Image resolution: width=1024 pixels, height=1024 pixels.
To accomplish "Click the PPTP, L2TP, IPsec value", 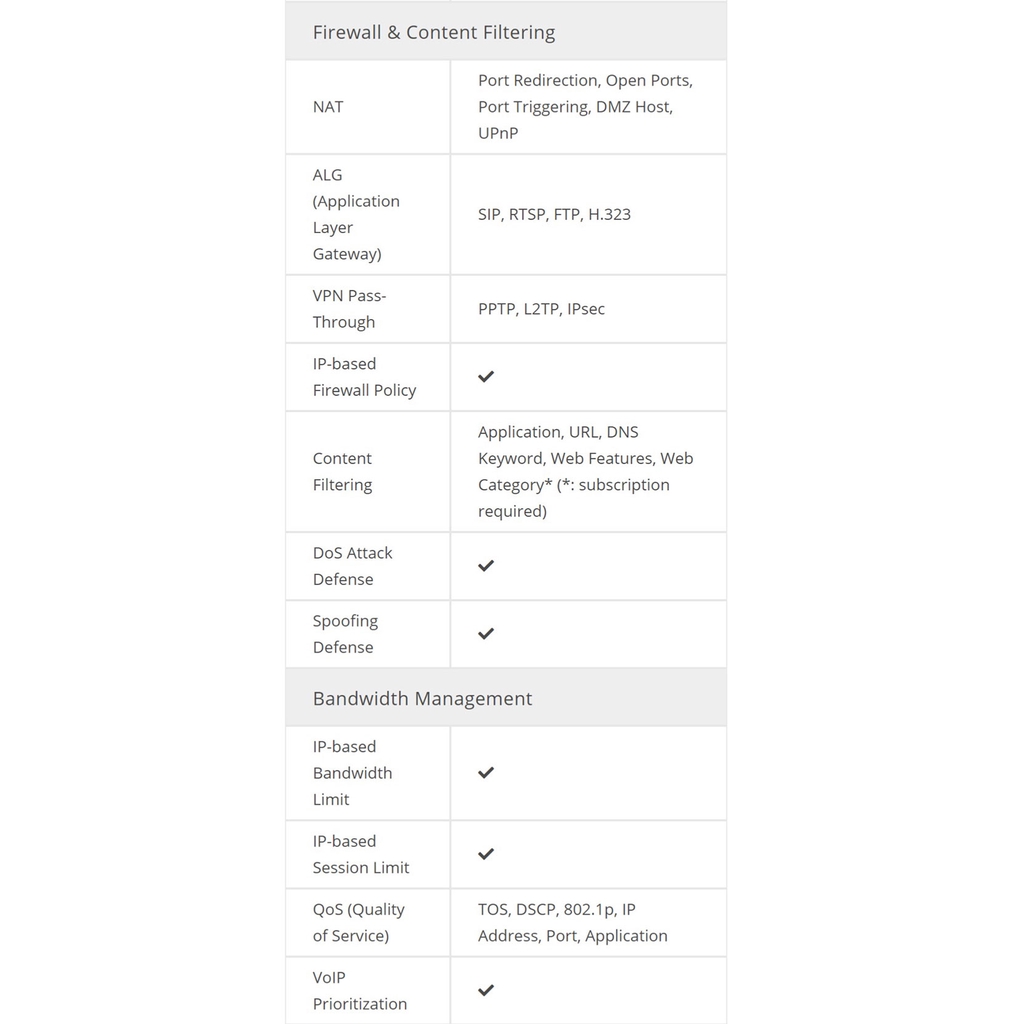I will pos(541,309).
